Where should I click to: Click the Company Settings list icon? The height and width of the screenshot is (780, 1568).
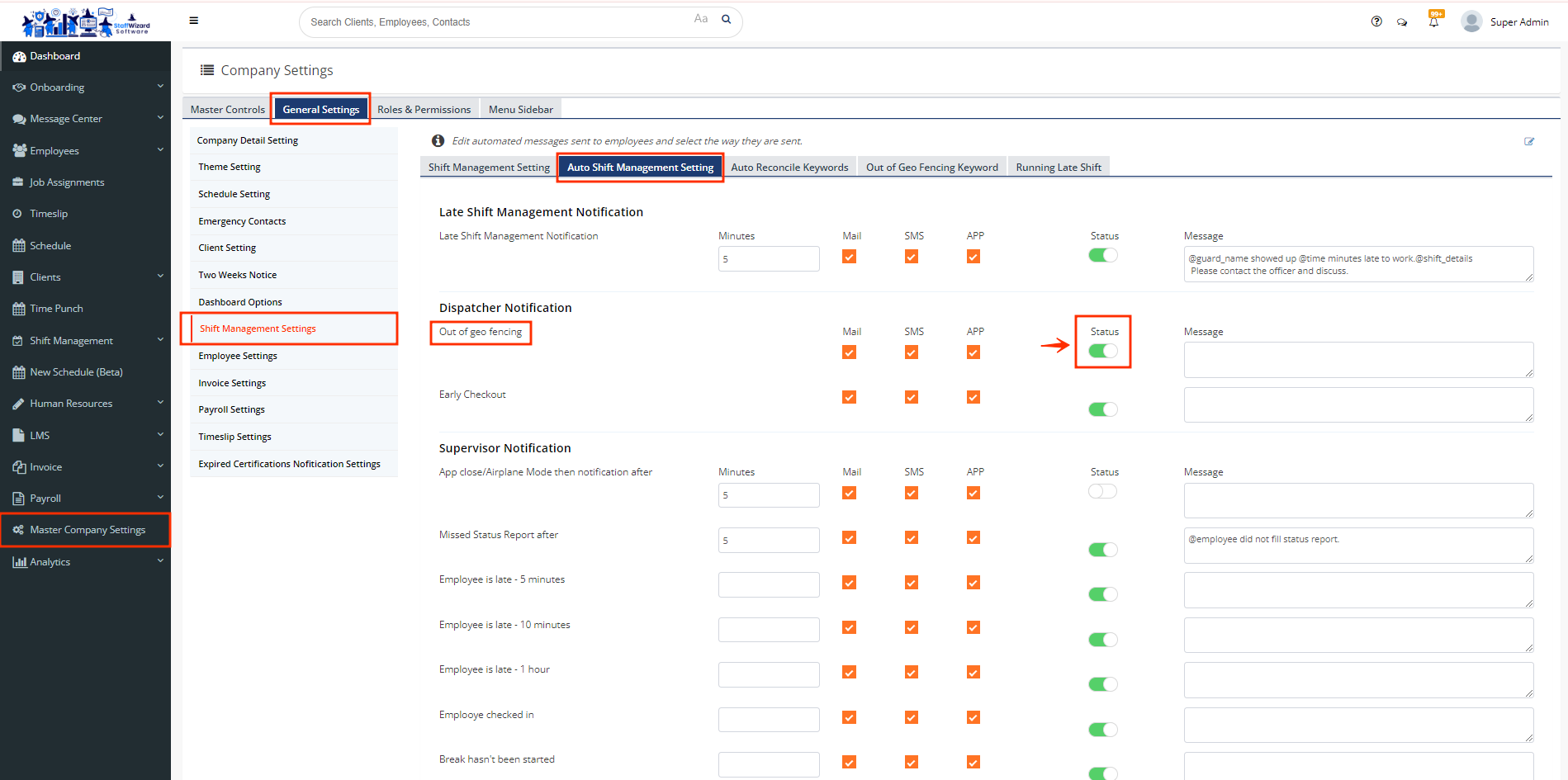point(207,70)
